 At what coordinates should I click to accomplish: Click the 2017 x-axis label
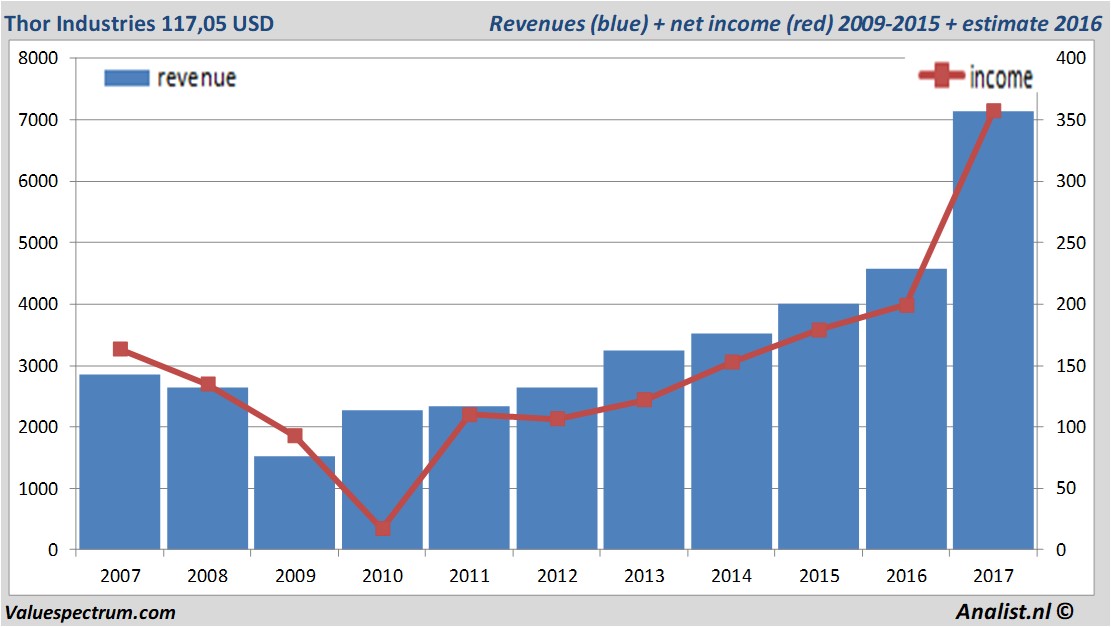coord(993,575)
